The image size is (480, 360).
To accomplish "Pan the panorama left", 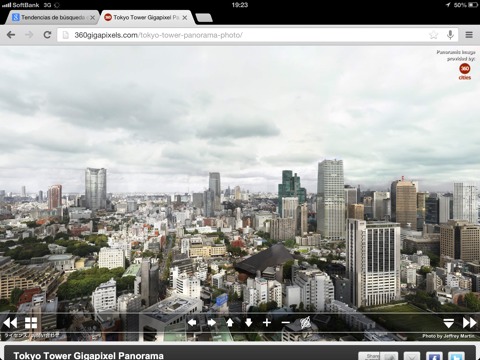I will [192, 322].
